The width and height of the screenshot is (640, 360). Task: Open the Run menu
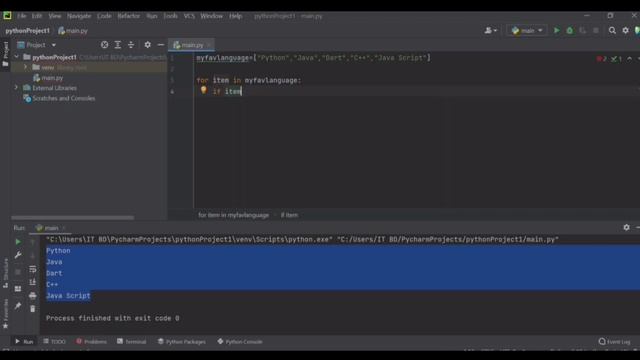click(152, 16)
